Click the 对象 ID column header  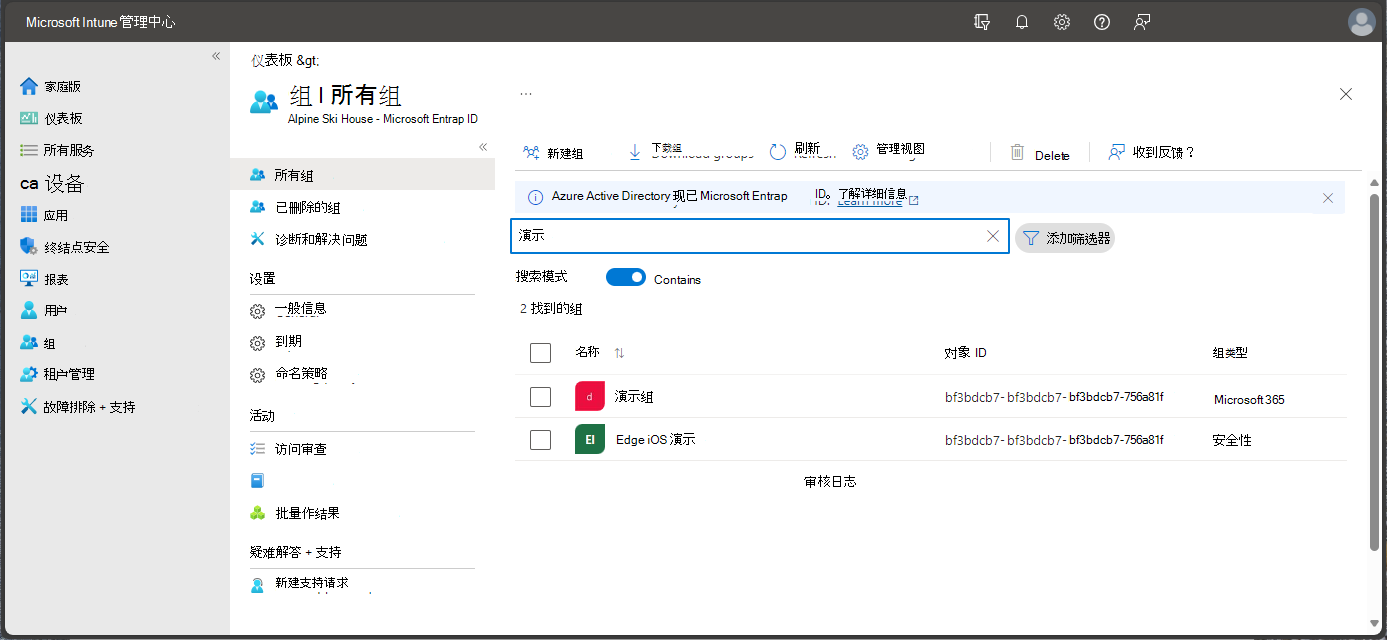965,353
